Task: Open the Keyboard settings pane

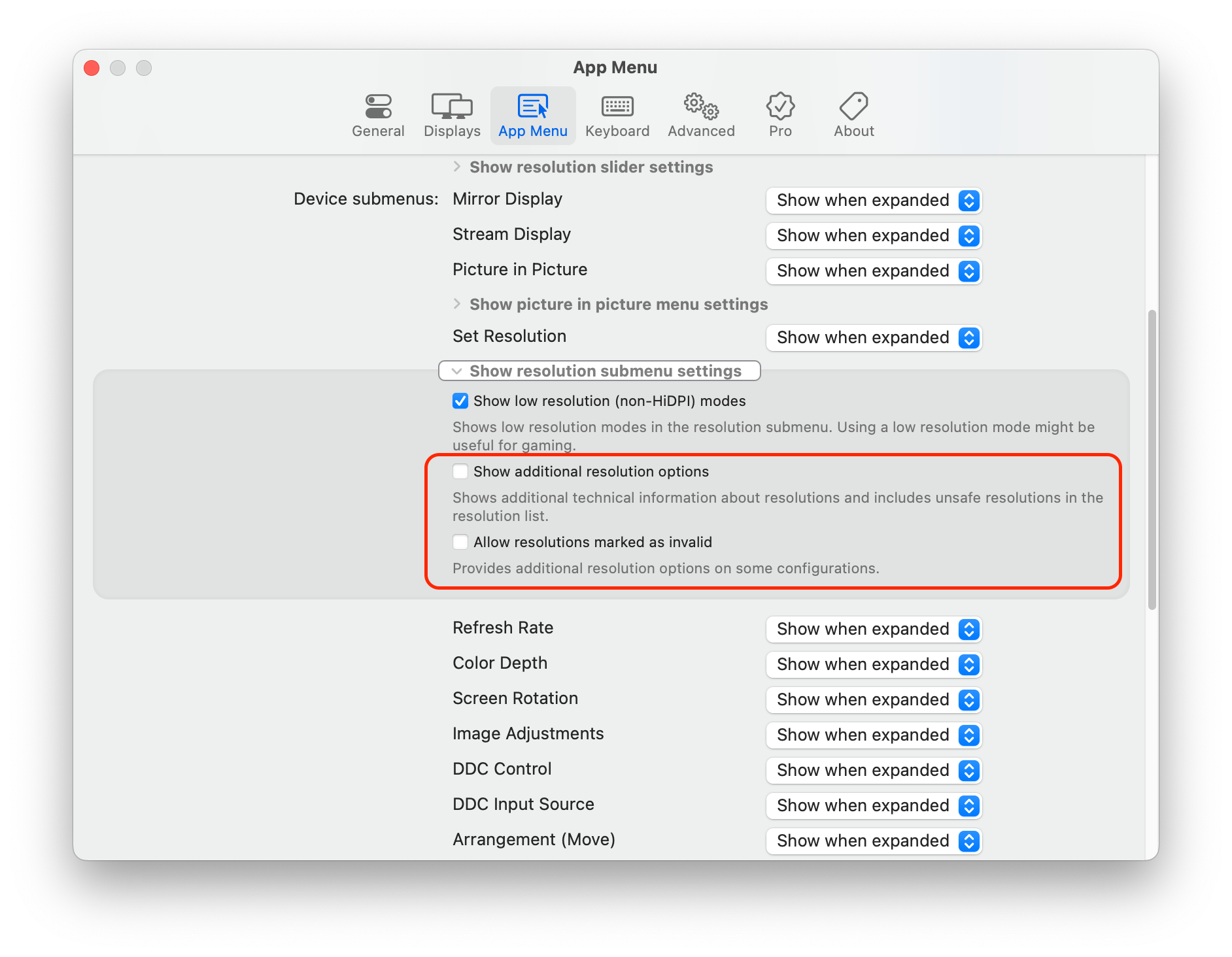Action: pos(617,115)
